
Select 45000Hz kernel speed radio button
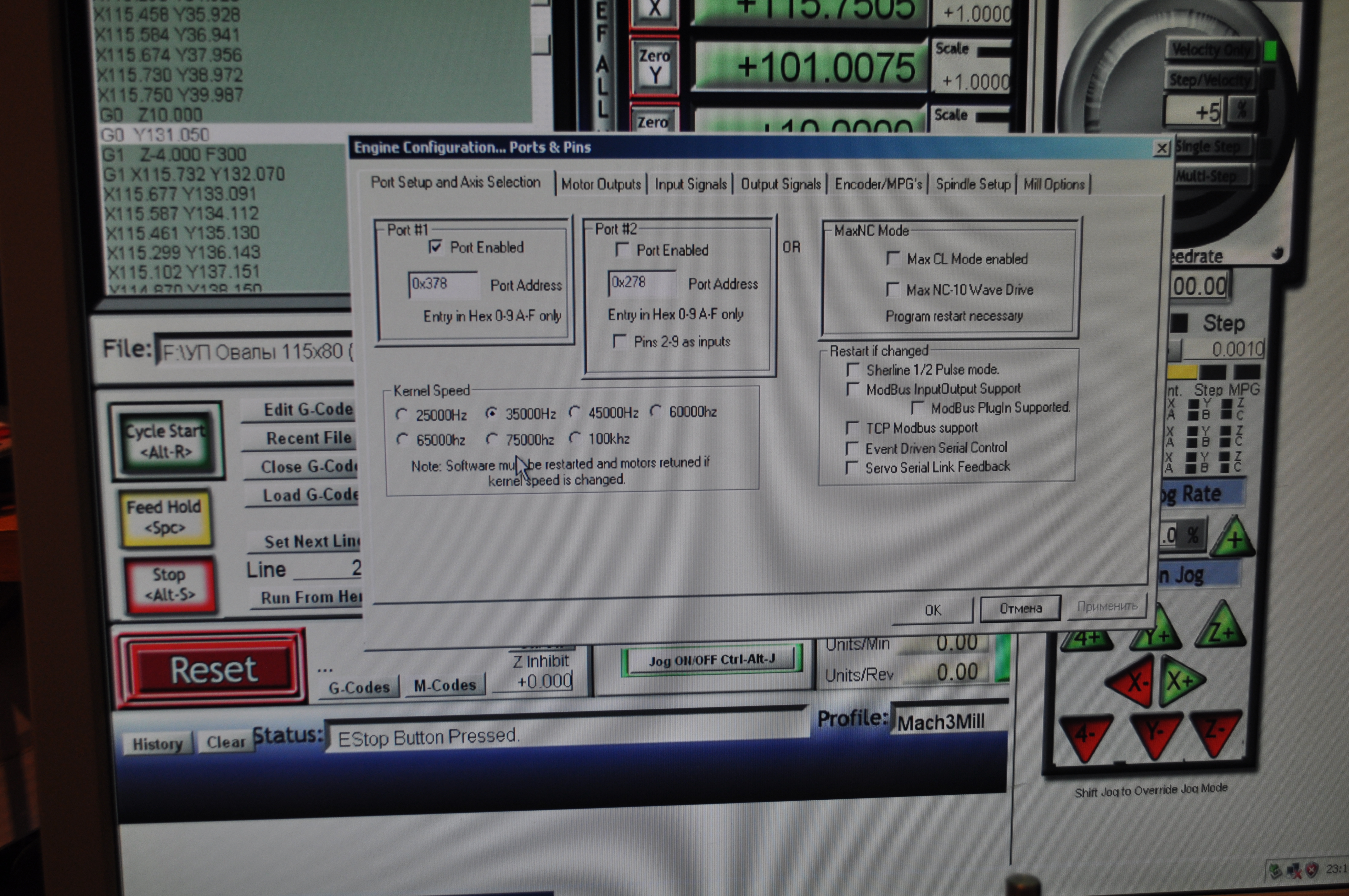coord(575,412)
